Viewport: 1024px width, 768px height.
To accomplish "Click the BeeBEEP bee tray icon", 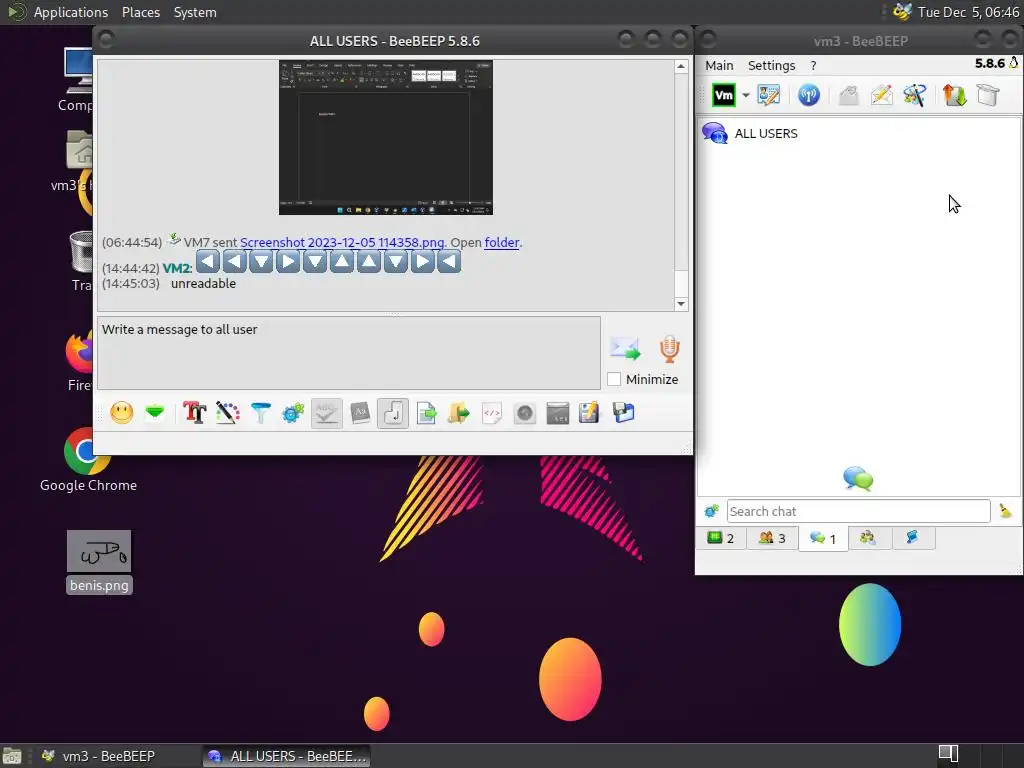I will (902, 12).
